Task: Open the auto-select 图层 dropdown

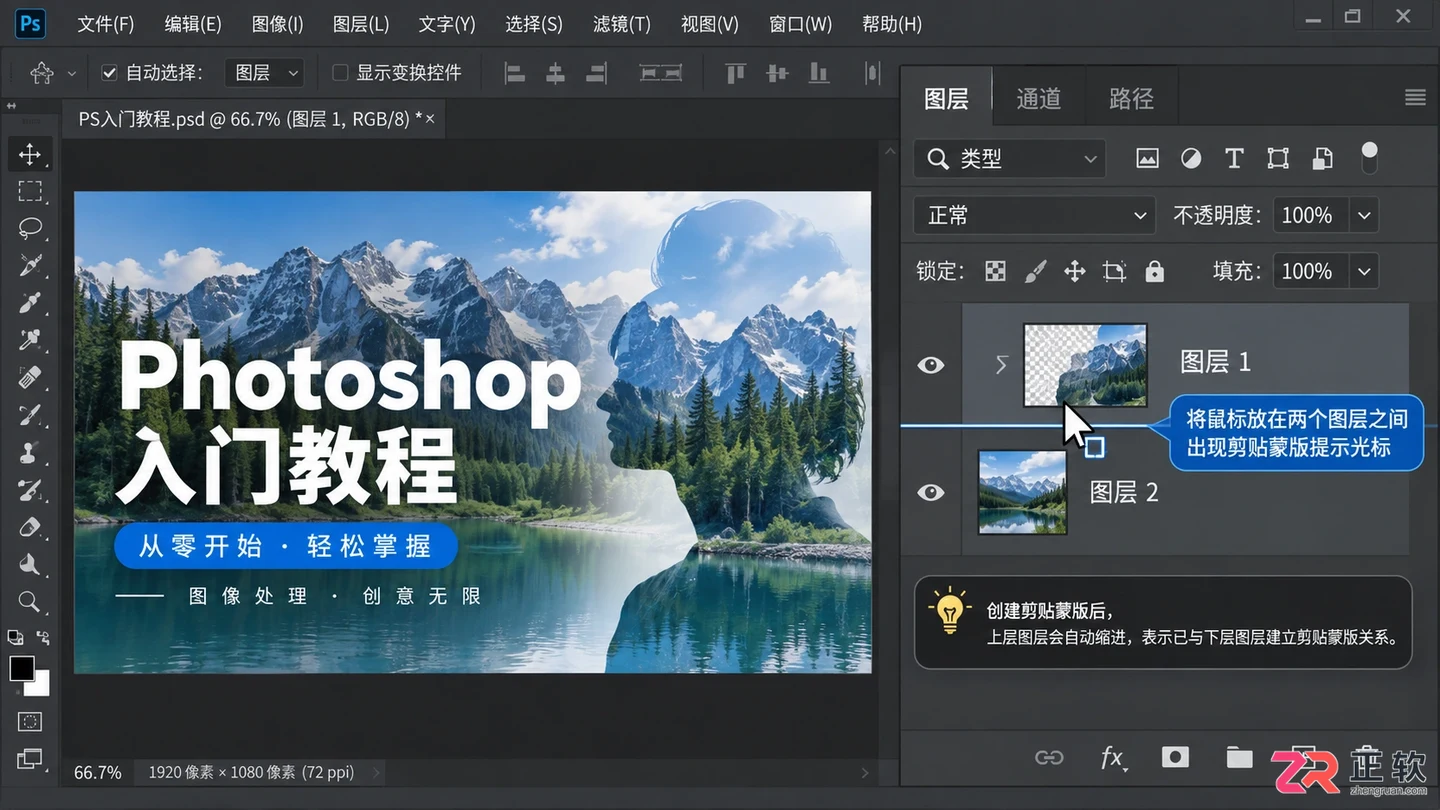Action: tap(264, 73)
